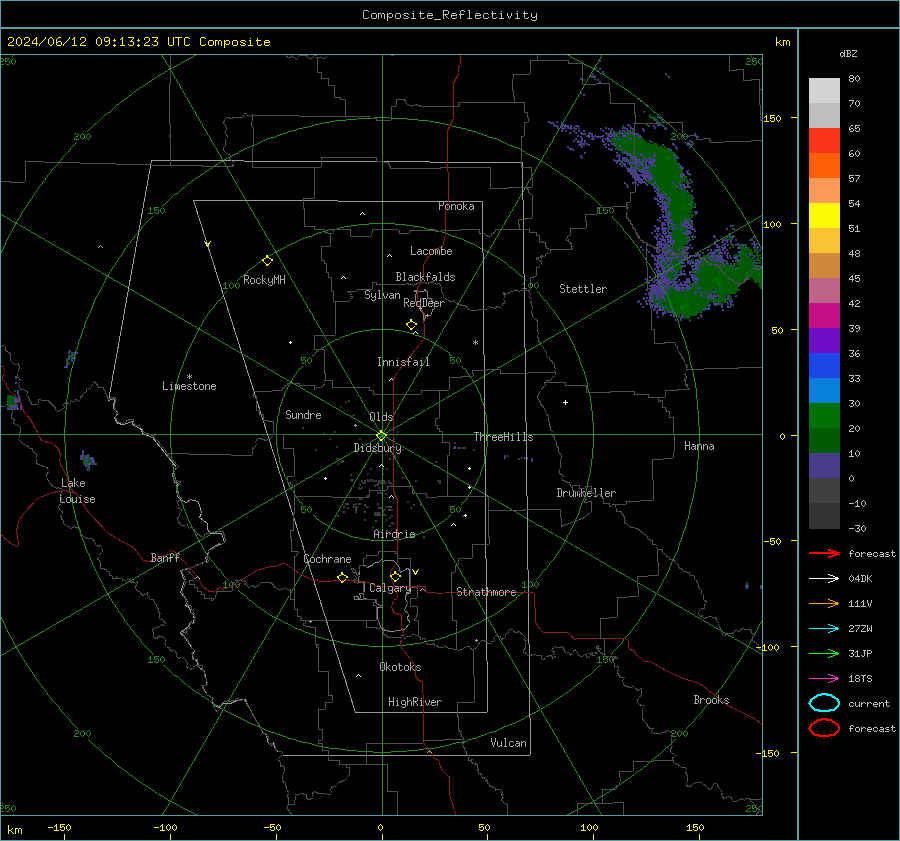This screenshot has width=900, height=841.
Task: Click the Lake Louise label
Action: (x=77, y=491)
